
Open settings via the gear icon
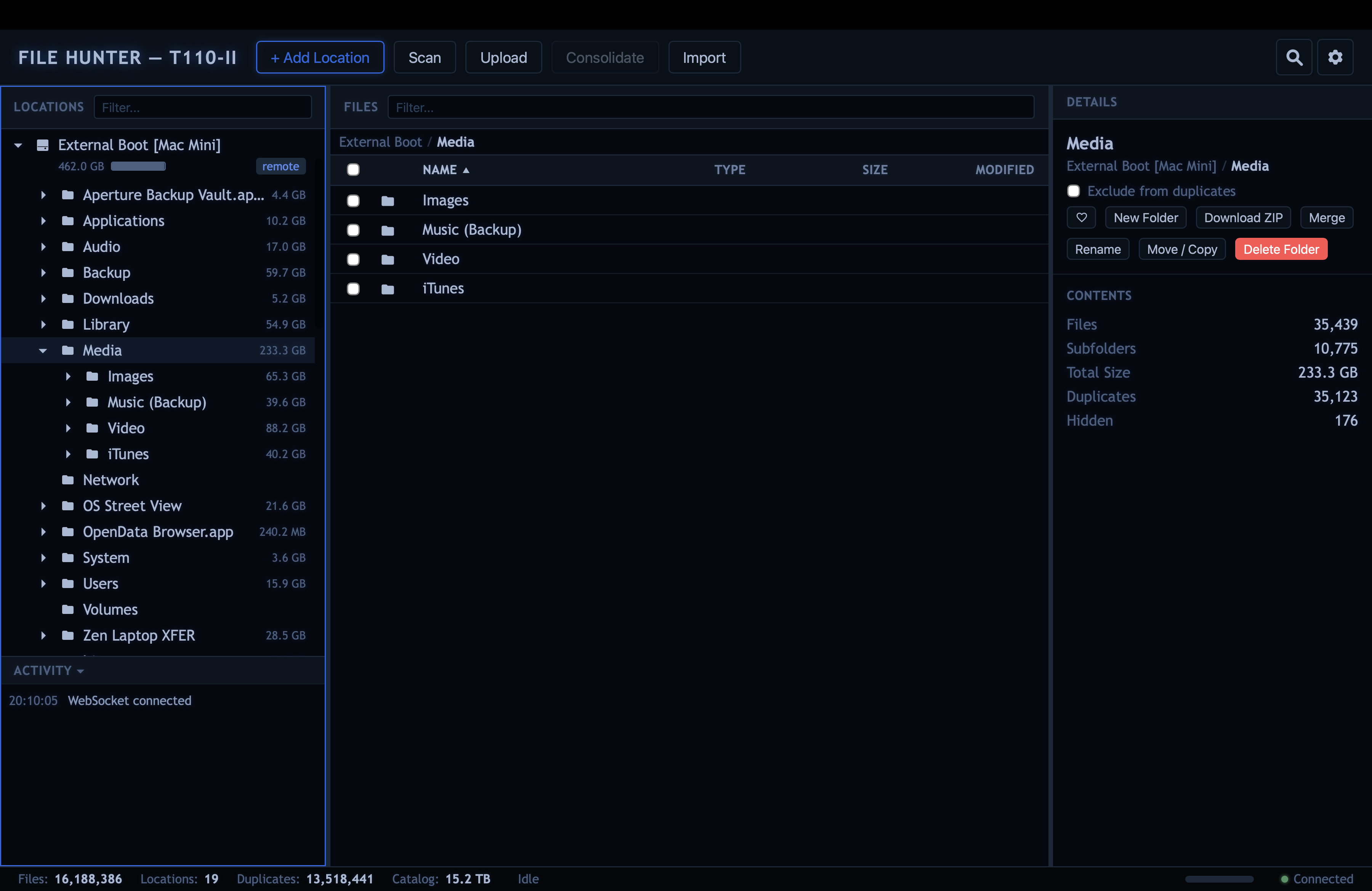1336,57
